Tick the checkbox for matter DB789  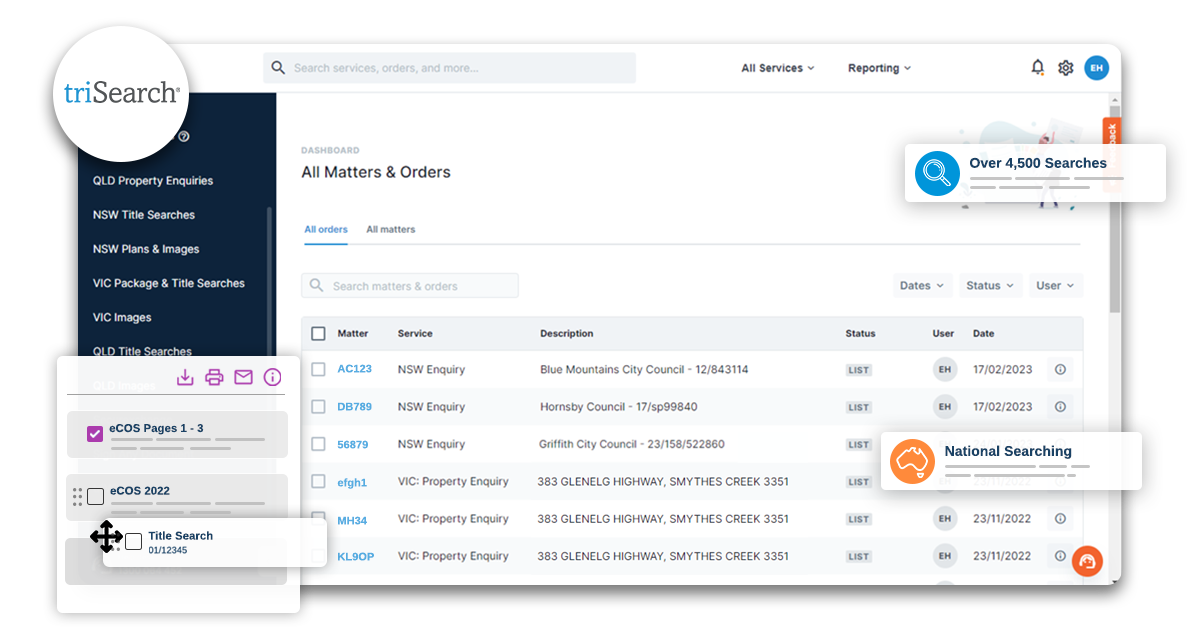pos(318,407)
